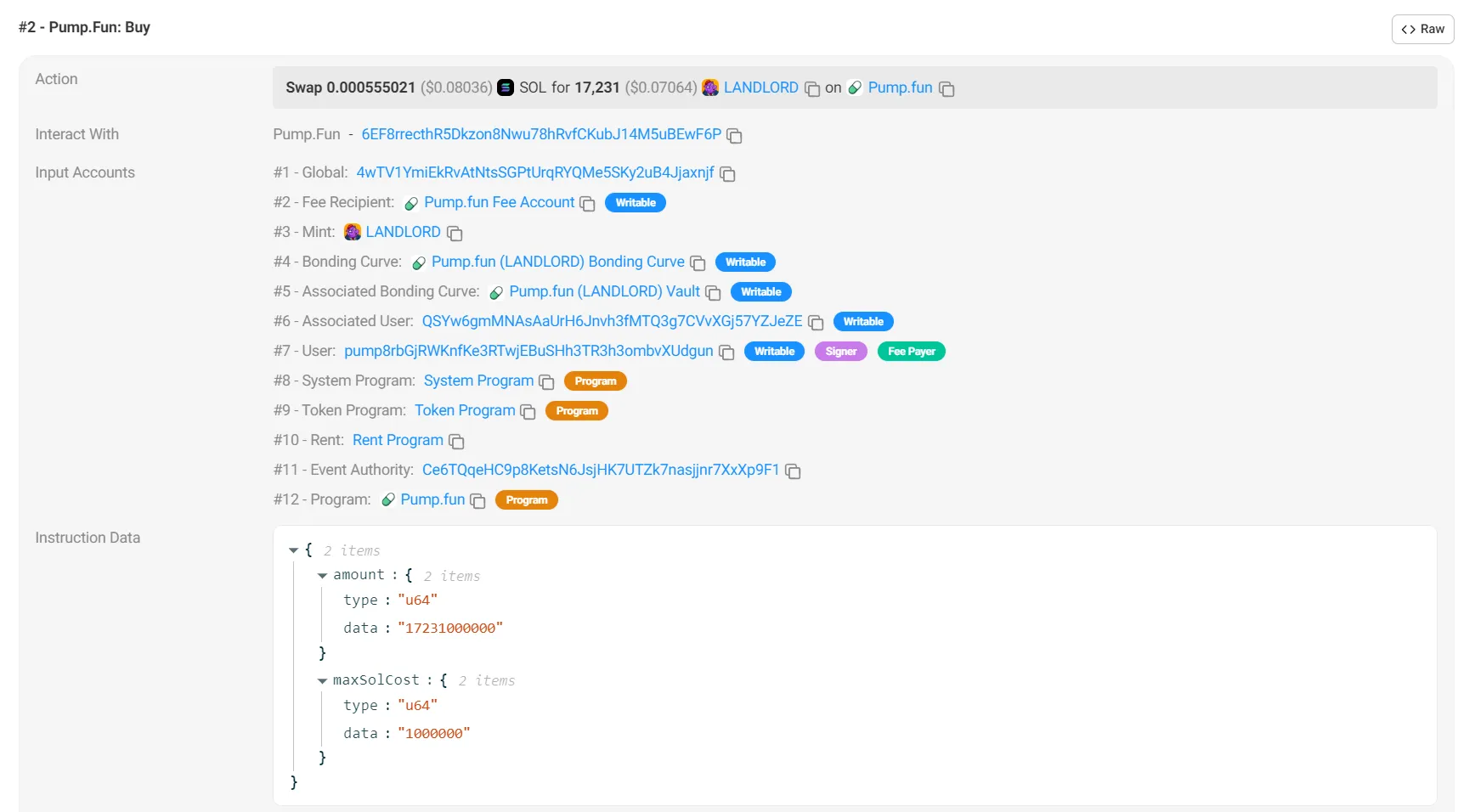The image size is (1458, 812).
Task: Copy the LANDLORD Vault account address
Action: pos(714,293)
